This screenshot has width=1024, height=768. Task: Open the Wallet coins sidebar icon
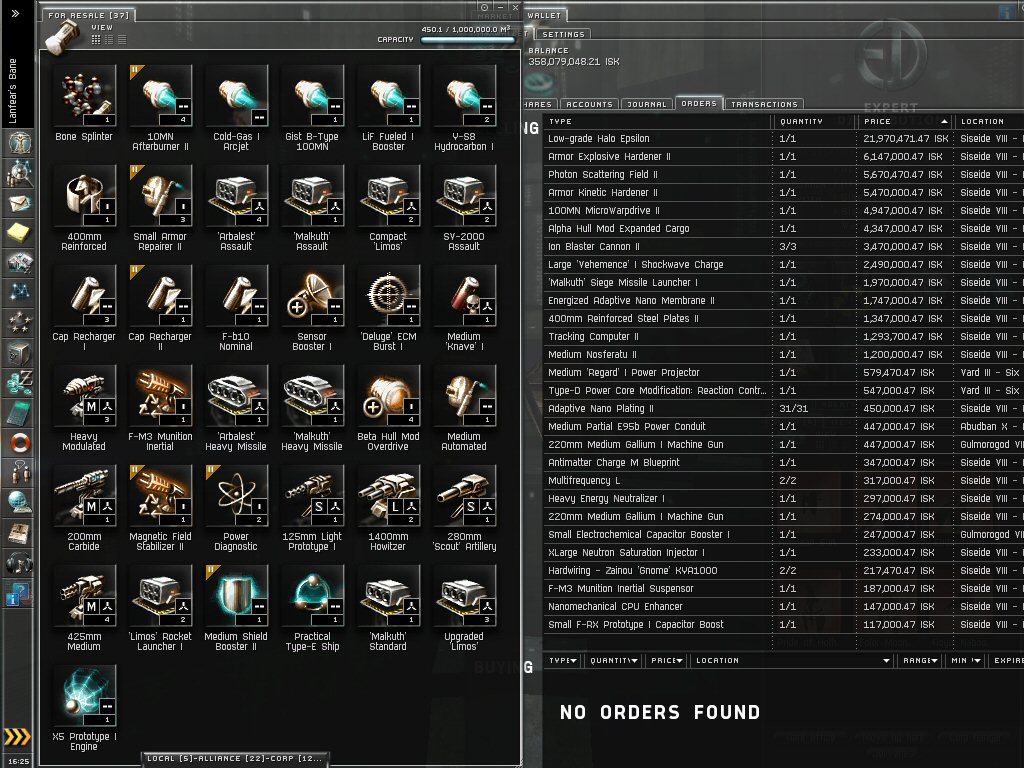(x=19, y=383)
